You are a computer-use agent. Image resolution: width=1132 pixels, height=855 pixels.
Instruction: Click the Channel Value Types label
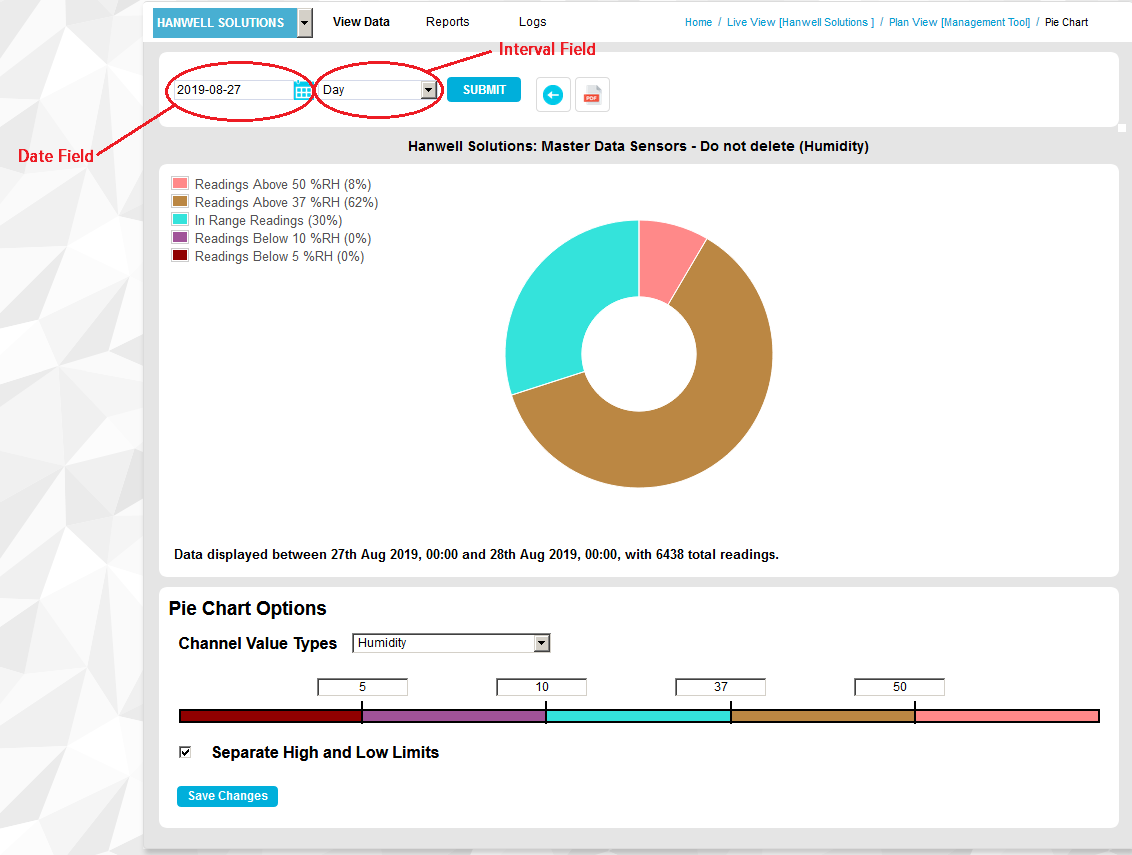point(258,643)
